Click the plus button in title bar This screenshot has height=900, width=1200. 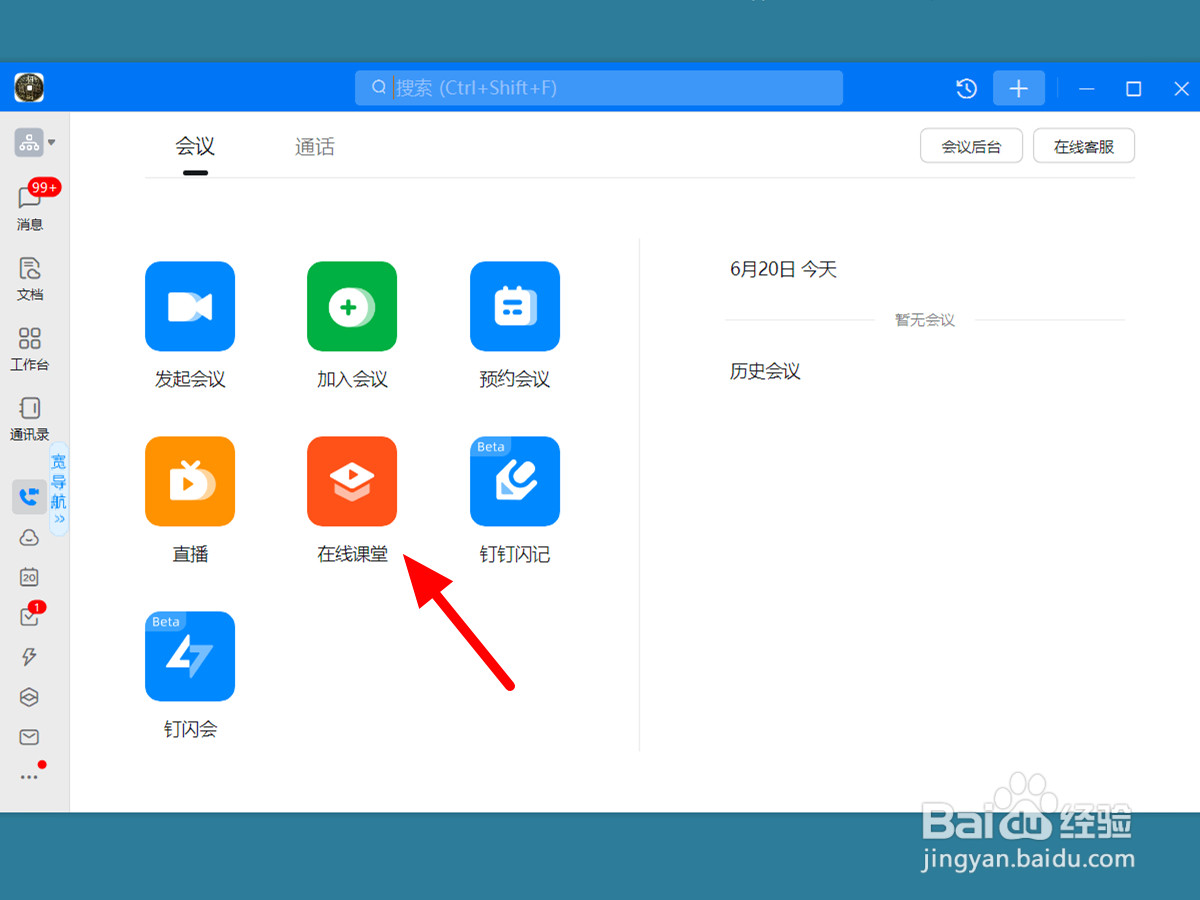pyautogui.click(x=1019, y=88)
